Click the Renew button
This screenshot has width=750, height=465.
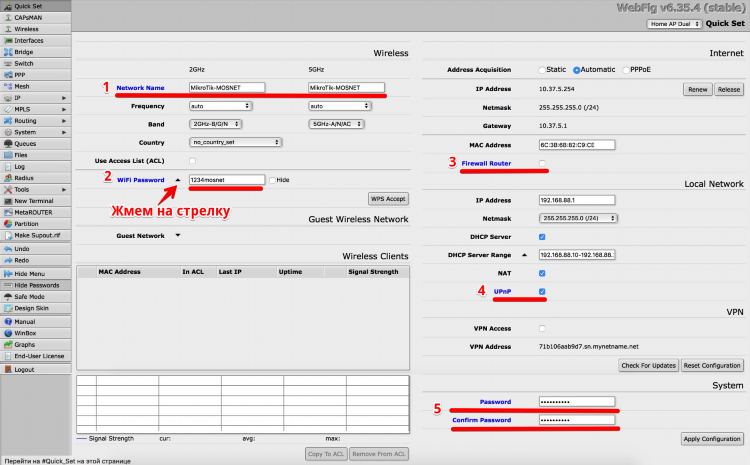point(697,89)
